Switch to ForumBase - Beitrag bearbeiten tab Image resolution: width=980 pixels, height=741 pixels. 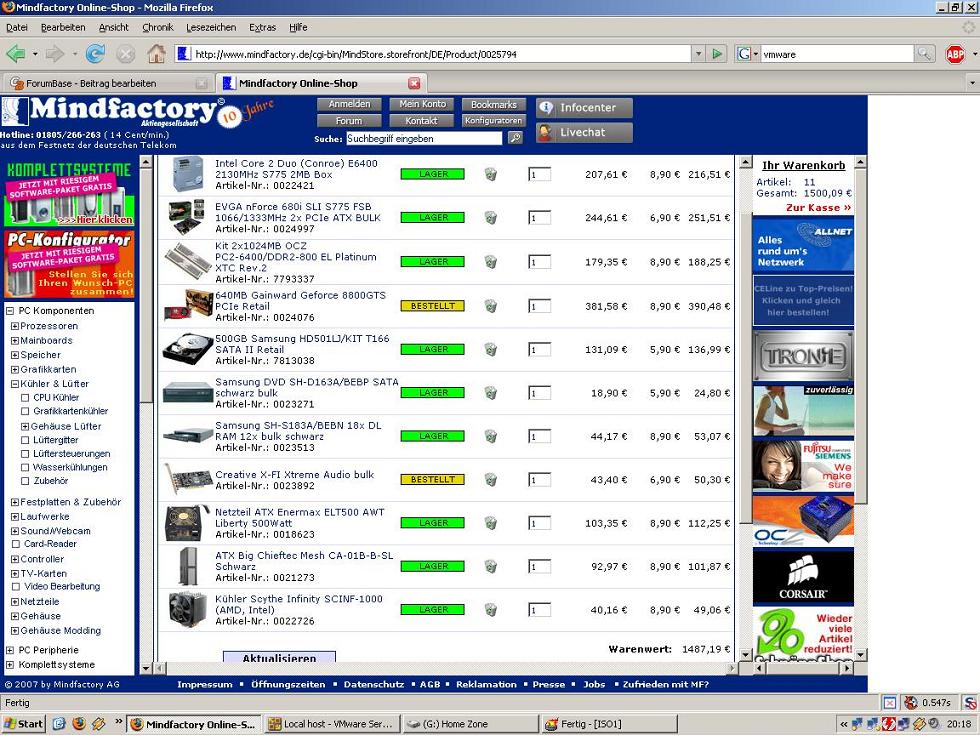pyautogui.click(x=108, y=83)
